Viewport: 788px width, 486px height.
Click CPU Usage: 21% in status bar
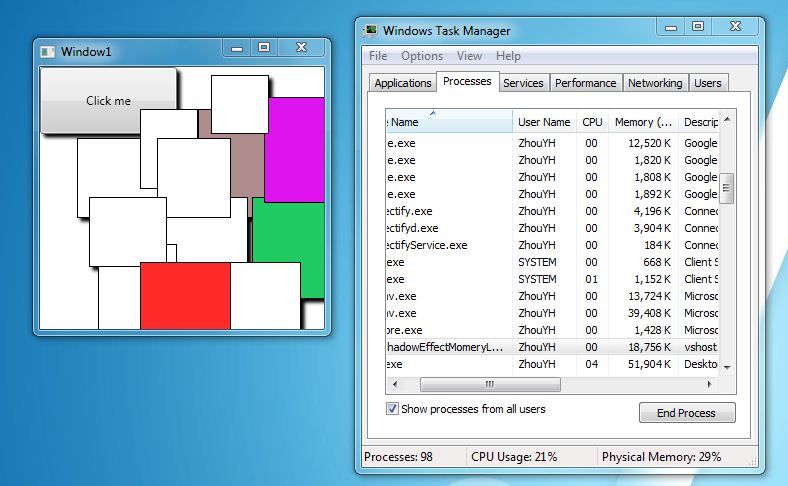coord(514,457)
